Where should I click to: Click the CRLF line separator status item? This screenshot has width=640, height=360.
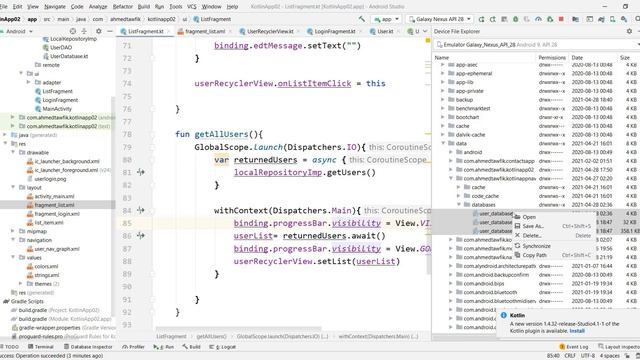pos(570,356)
